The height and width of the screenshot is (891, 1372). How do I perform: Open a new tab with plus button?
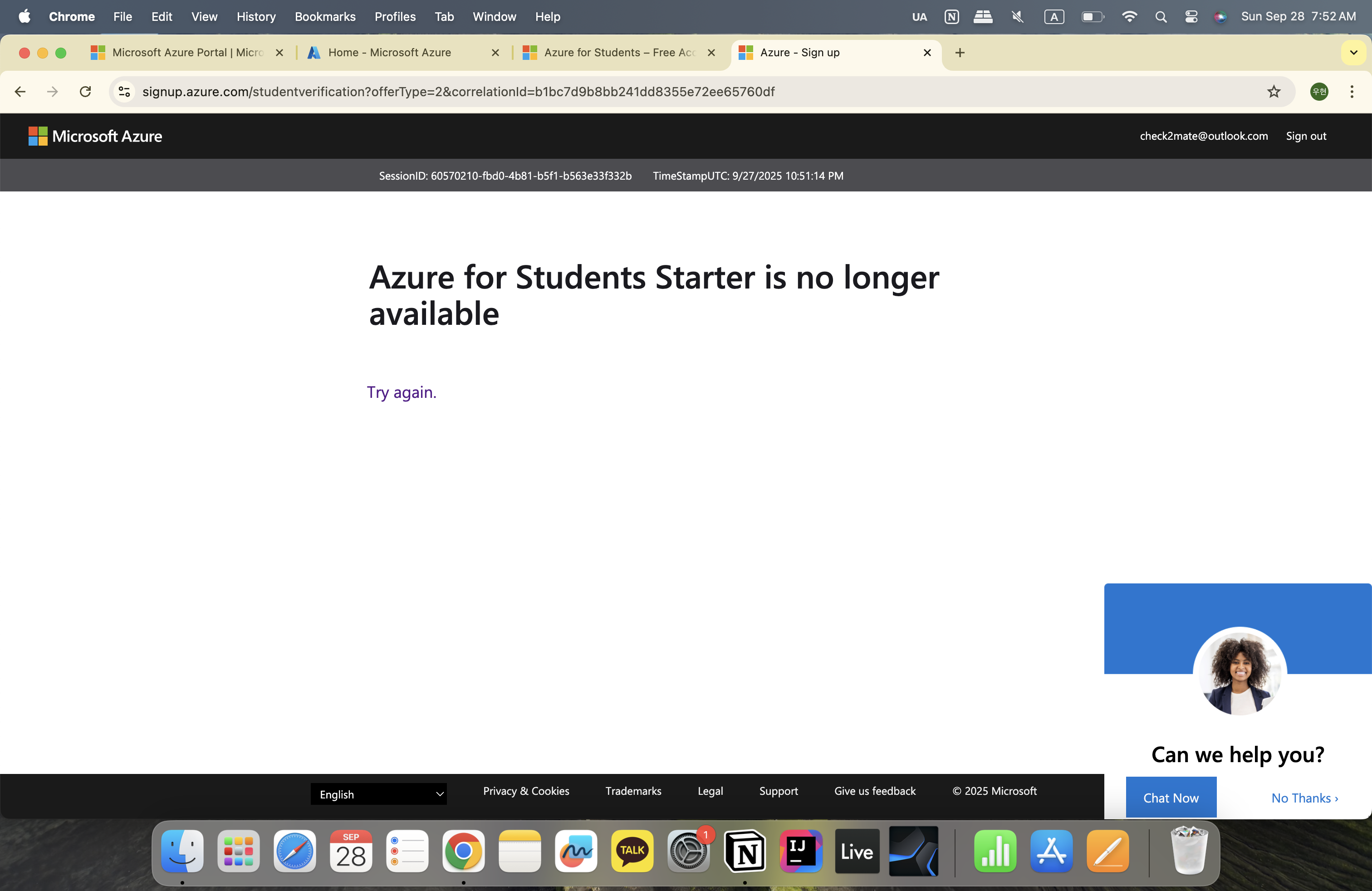[x=960, y=53]
